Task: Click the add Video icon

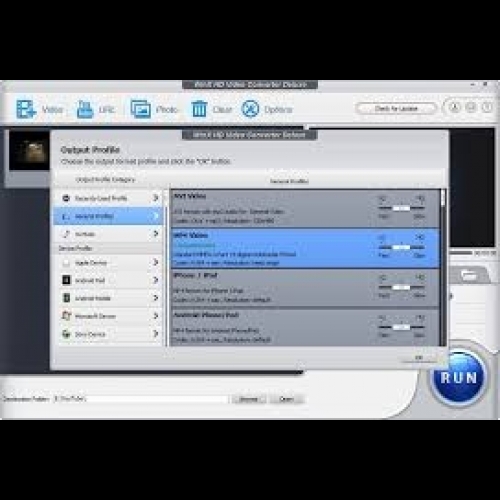Action: click(26, 109)
